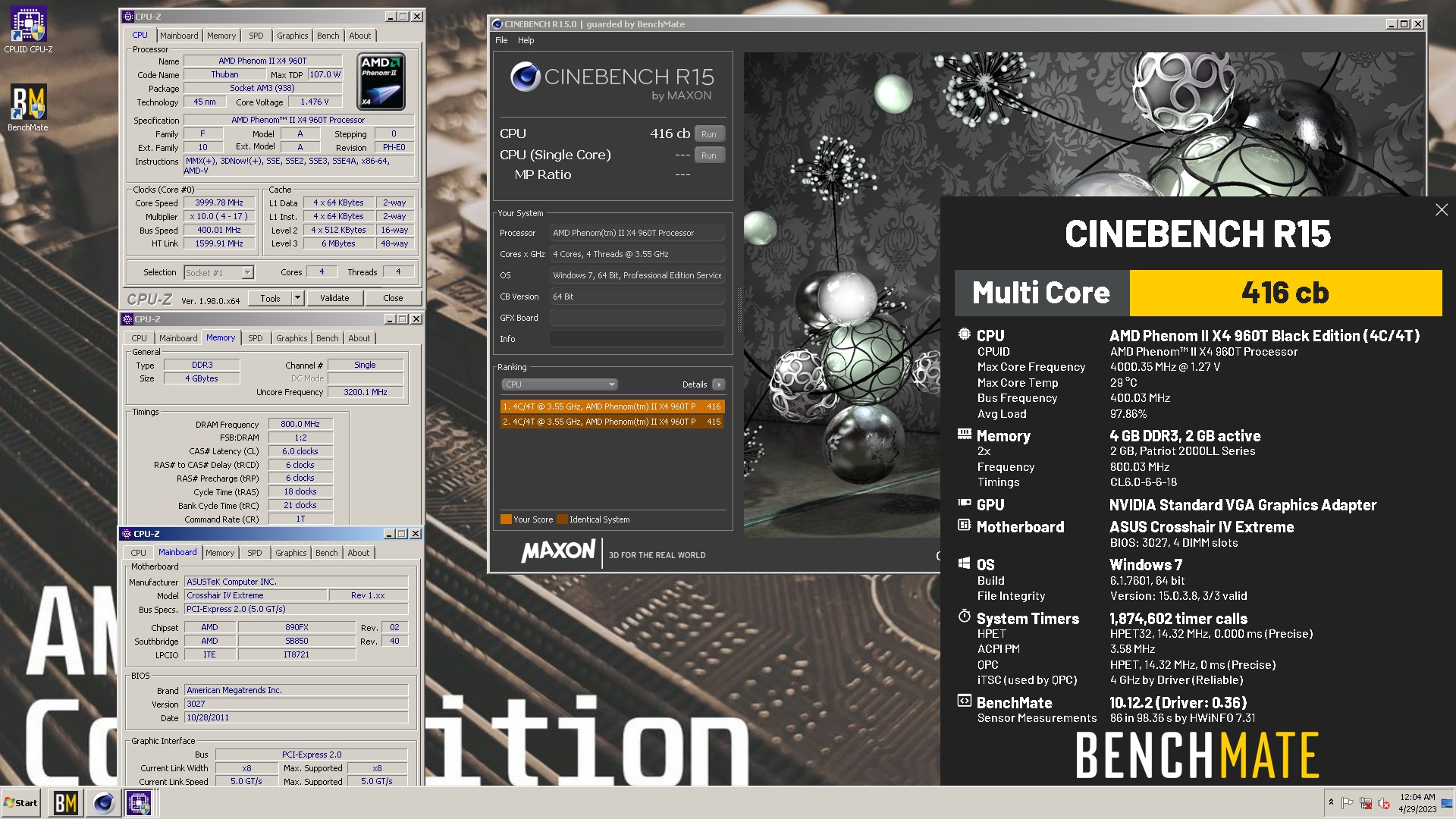Click the title bar icon of top CPU-Z window
This screenshot has height=819, width=1456.
pos(127,16)
